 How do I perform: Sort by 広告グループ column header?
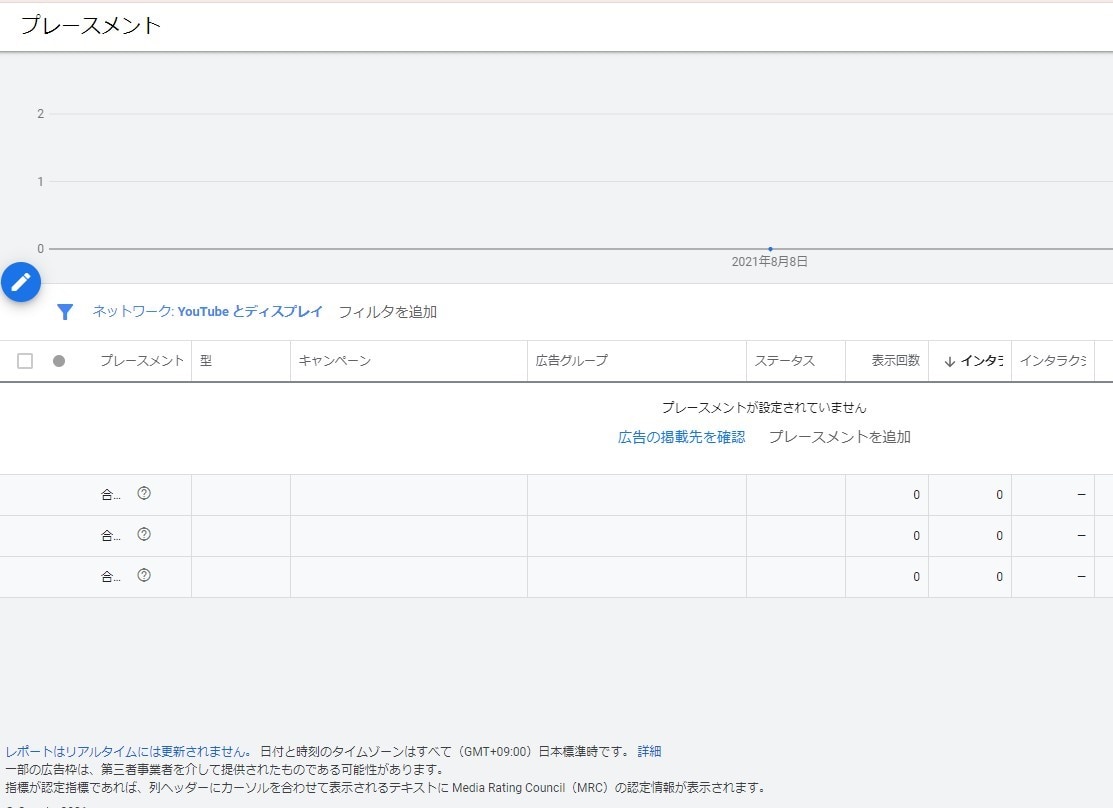[571, 361]
